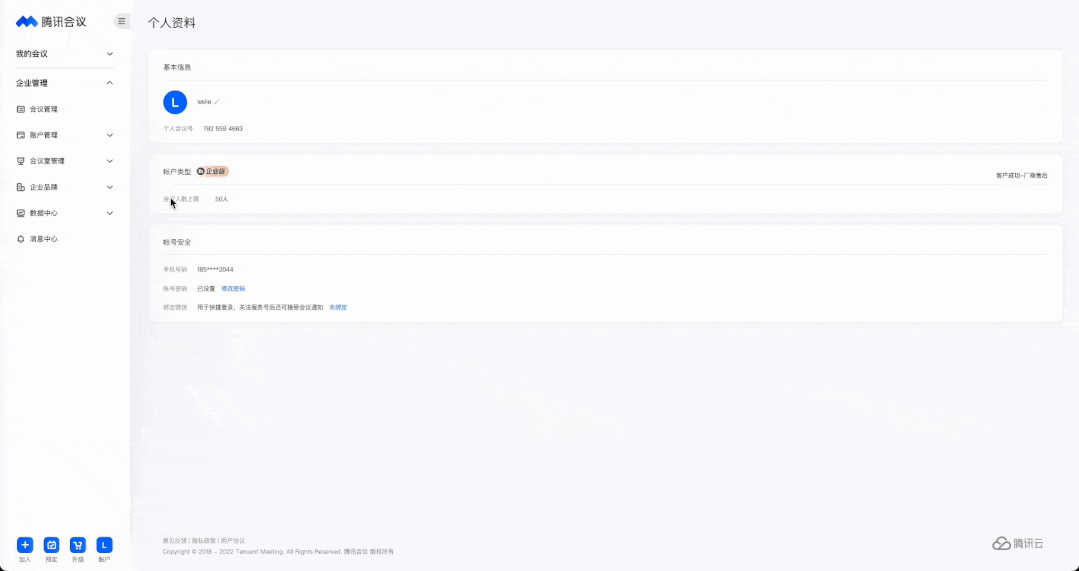1079x571 pixels.
Task: Click the 会议室管理 monitor icon
Action: pos(21,161)
